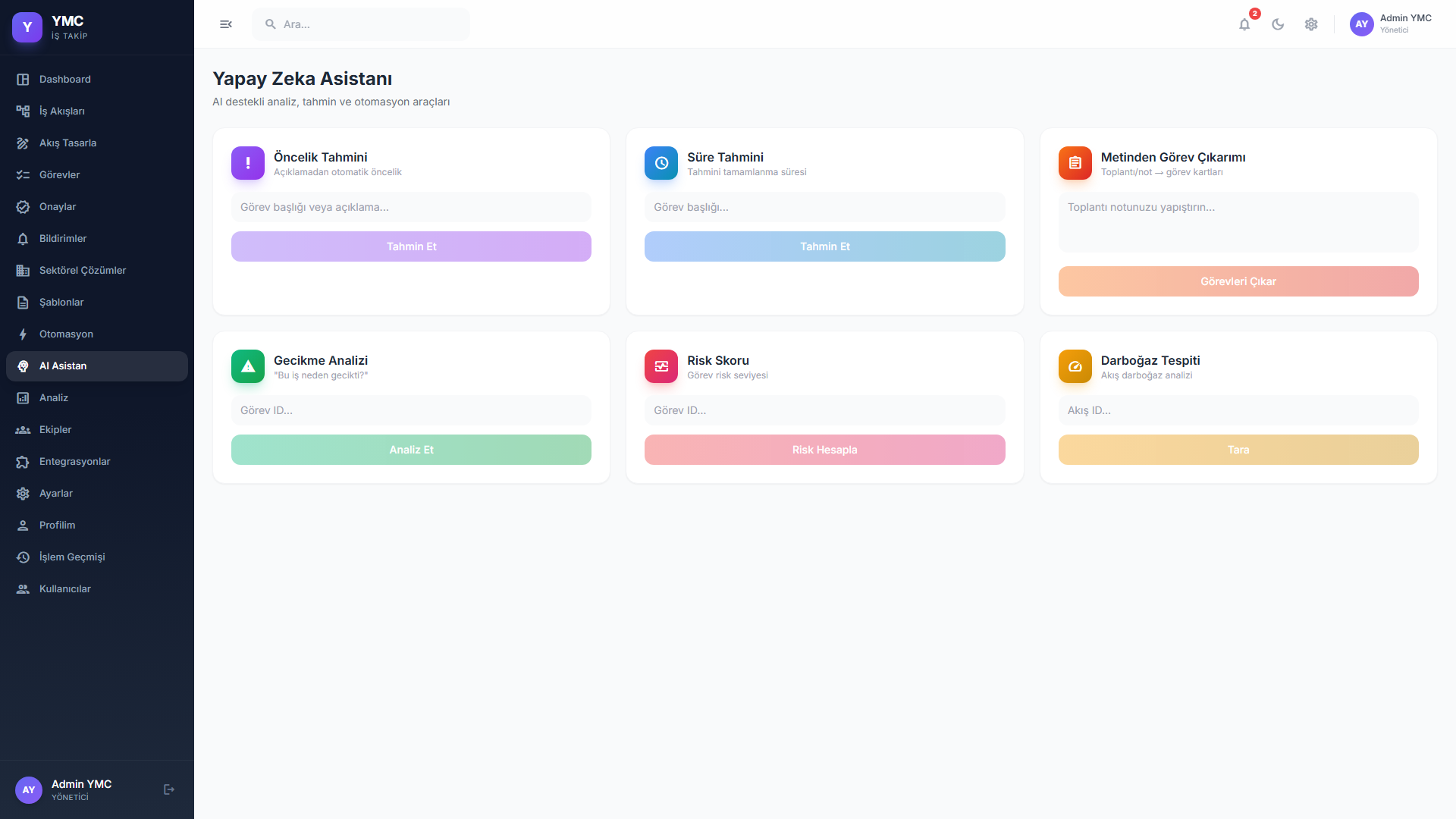This screenshot has width=1456, height=819.
Task: Click Tahmin Et in the Öncelik Tahmini card
Action: pyautogui.click(x=411, y=246)
